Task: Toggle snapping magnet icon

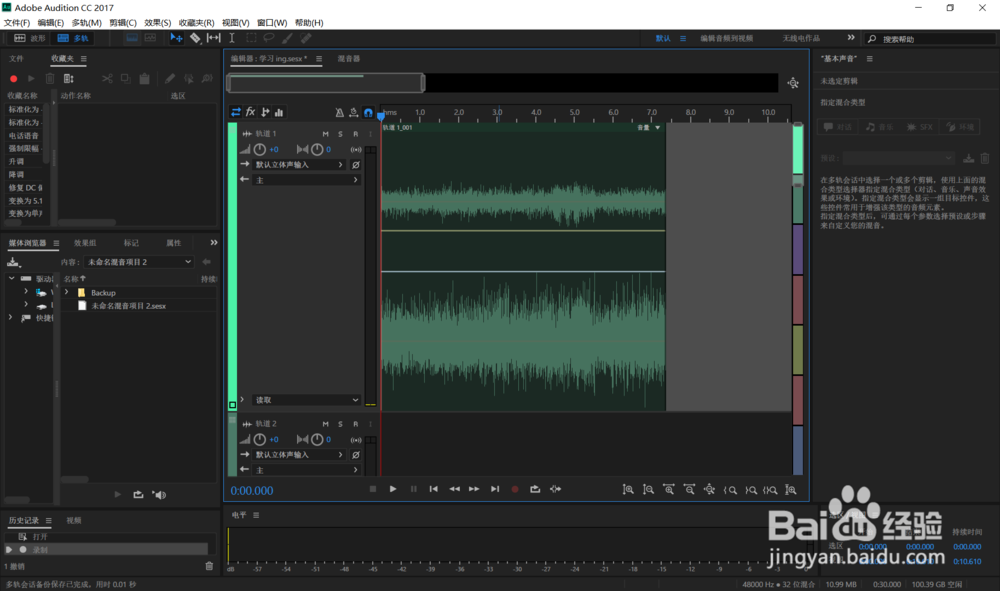Action: [x=369, y=112]
